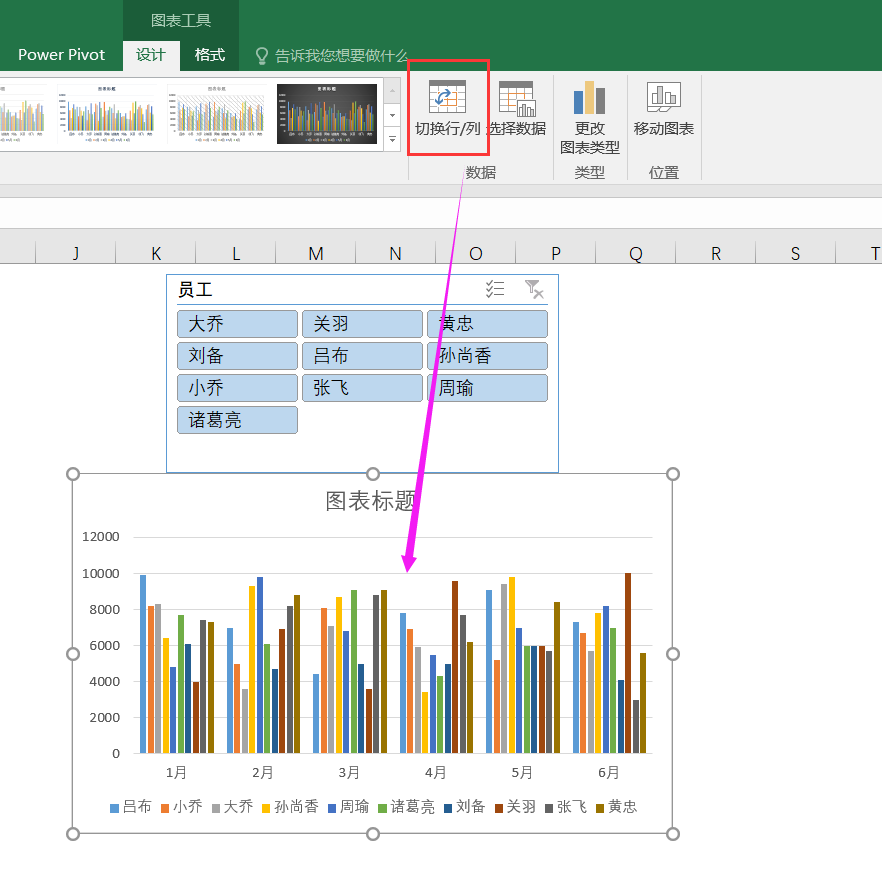Switch to the 格式 ribbon tab
The height and width of the screenshot is (878, 882).
(x=209, y=55)
